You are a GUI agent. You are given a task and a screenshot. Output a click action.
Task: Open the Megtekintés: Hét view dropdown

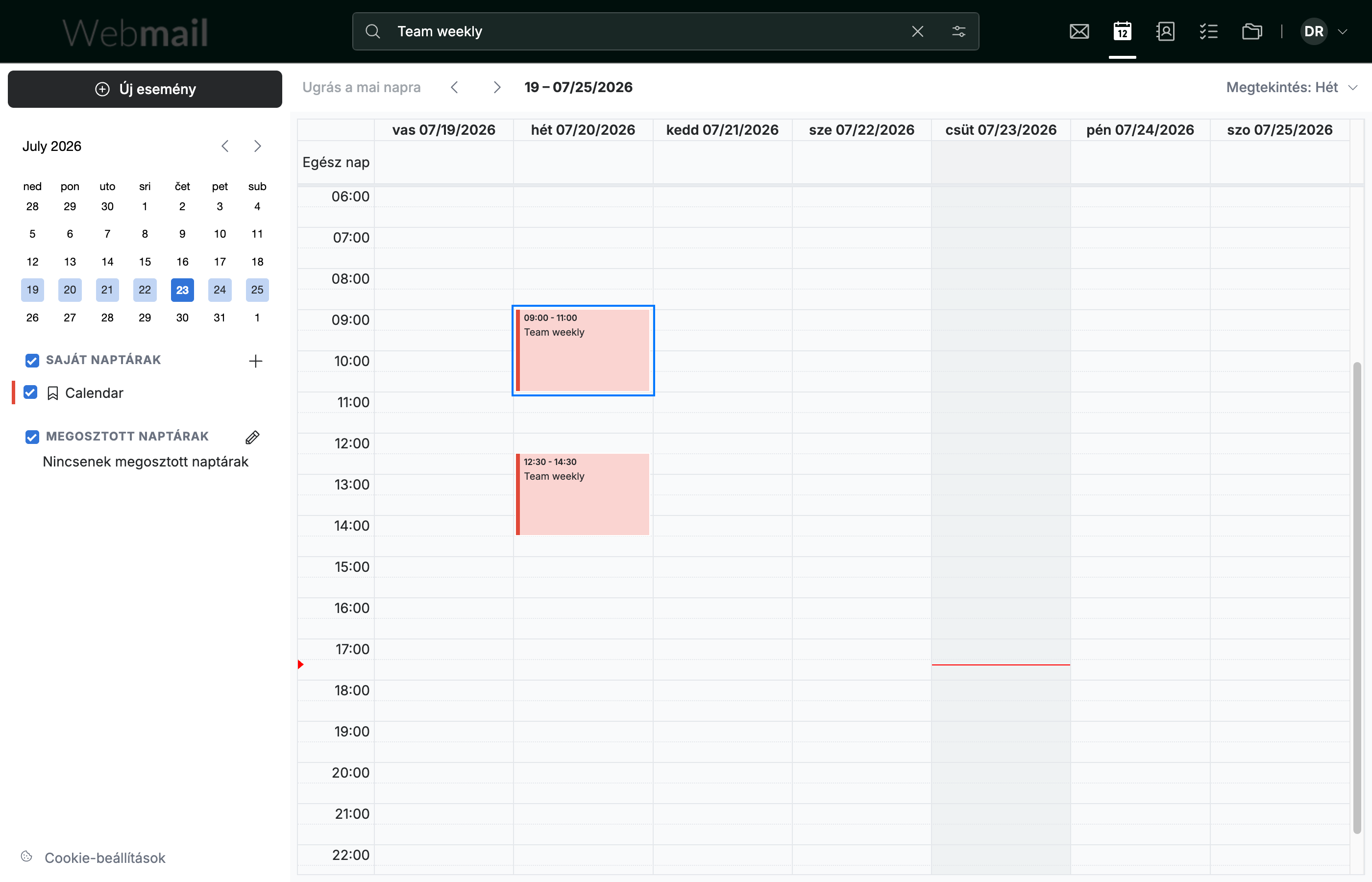click(x=1291, y=87)
